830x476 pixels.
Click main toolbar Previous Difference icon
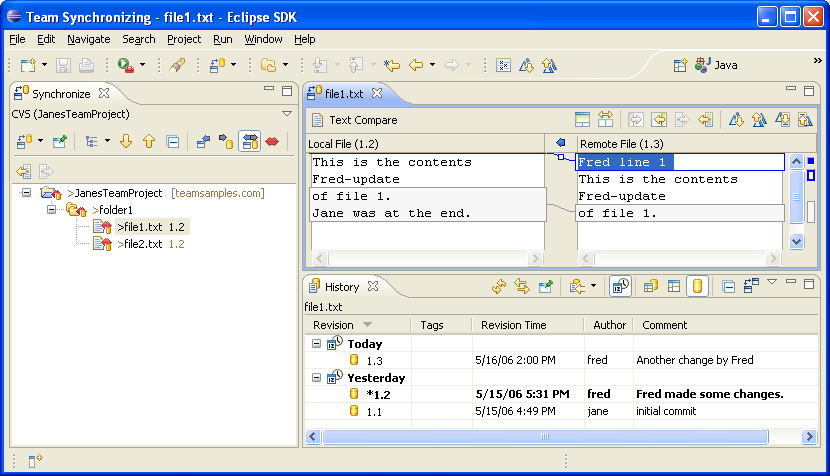coord(549,65)
